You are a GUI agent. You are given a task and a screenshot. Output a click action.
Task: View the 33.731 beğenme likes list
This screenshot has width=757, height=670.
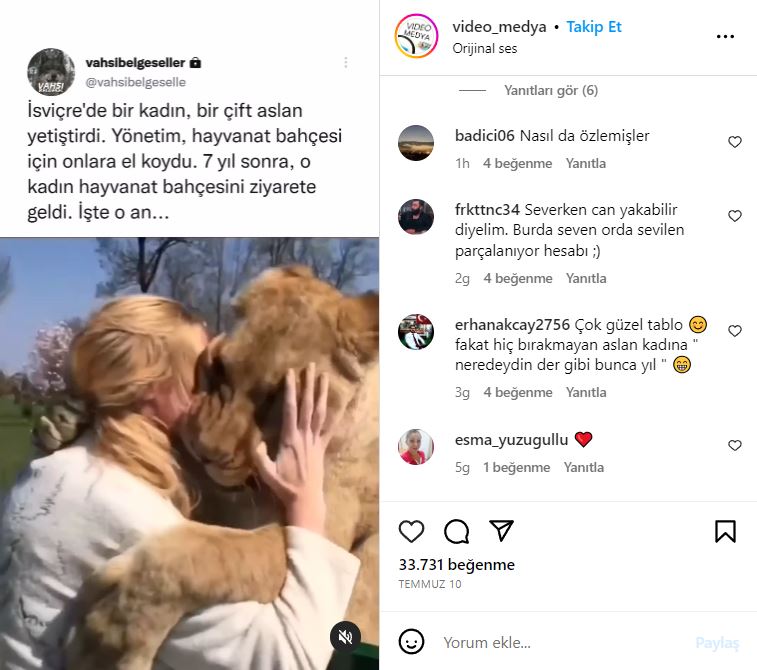[457, 565]
